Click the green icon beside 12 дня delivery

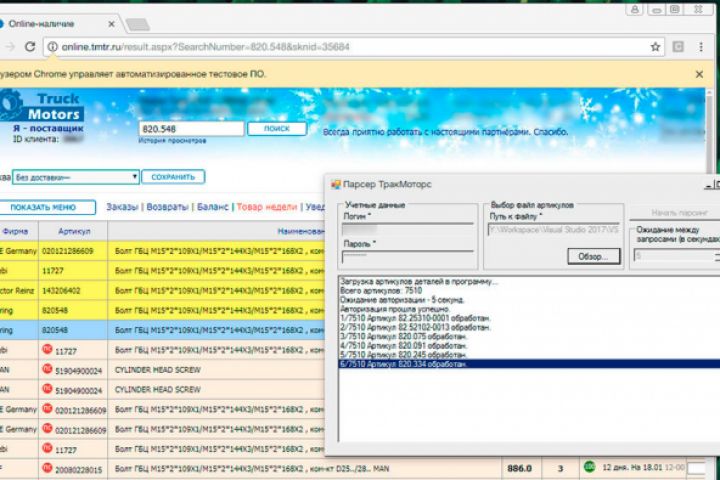pos(589,467)
